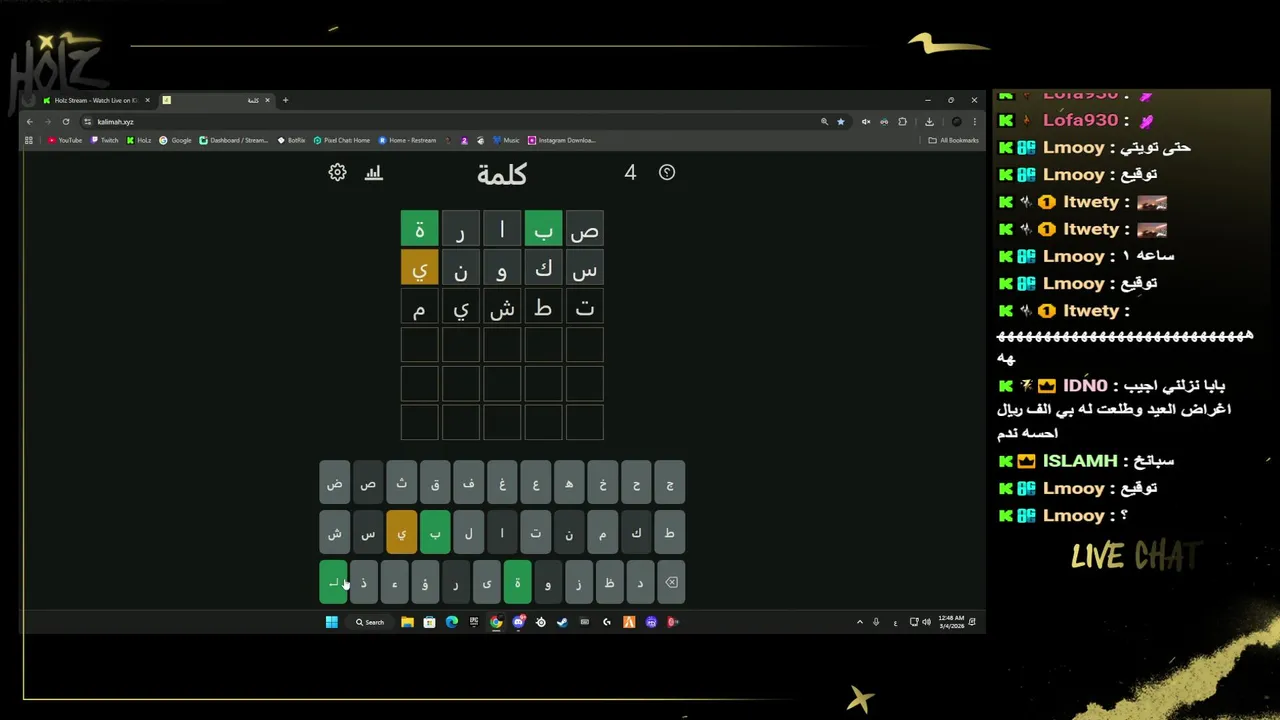Click the ج key on keyboard
Viewport: 1280px width, 720px height.
pyautogui.click(x=670, y=483)
